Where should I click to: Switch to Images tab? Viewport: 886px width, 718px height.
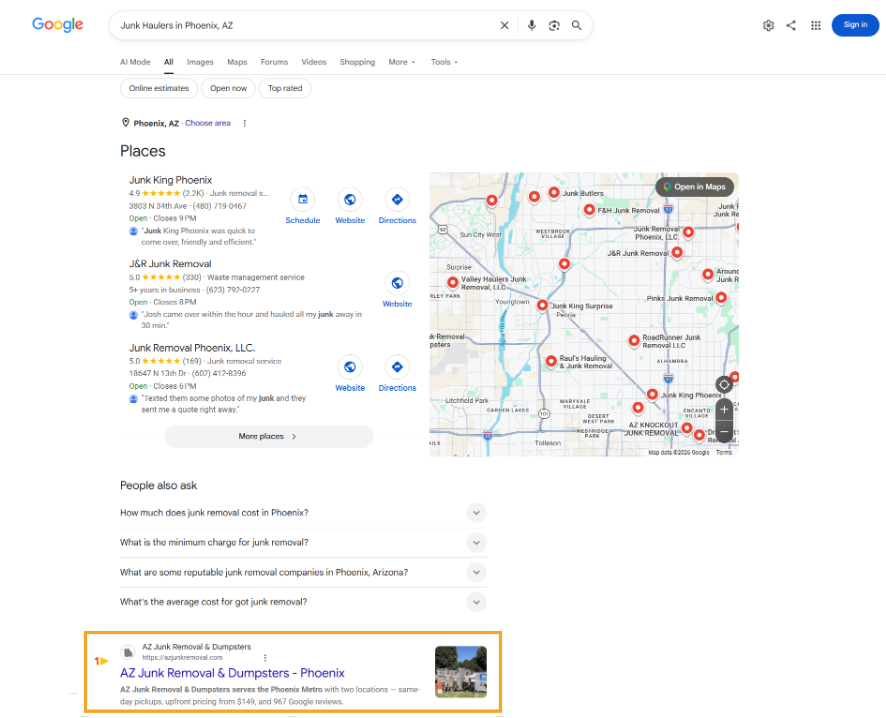pyautogui.click(x=200, y=62)
